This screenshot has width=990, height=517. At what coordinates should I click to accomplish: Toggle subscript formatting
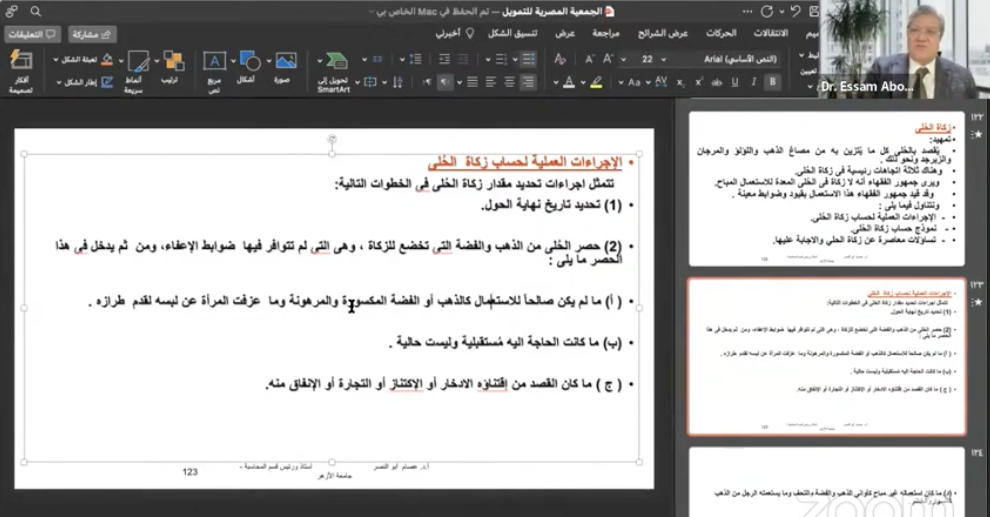(681, 82)
